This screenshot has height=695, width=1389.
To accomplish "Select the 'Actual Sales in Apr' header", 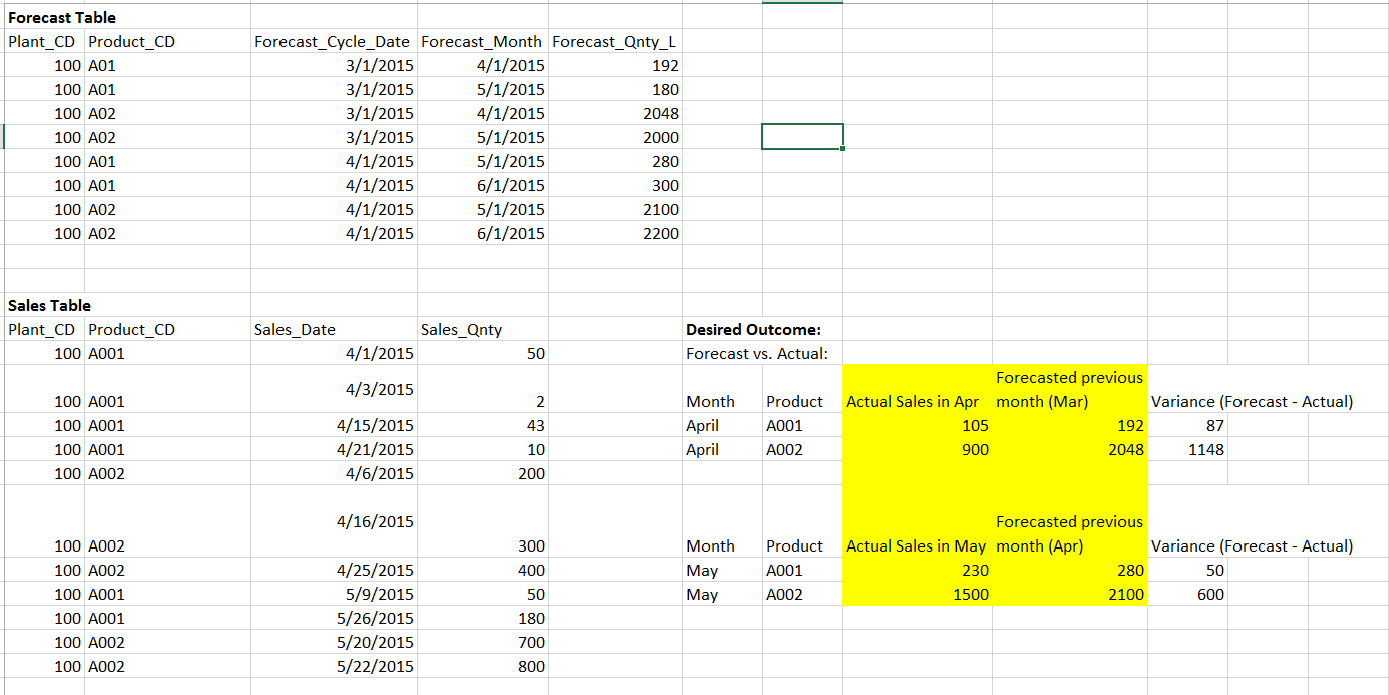I will (917, 389).
